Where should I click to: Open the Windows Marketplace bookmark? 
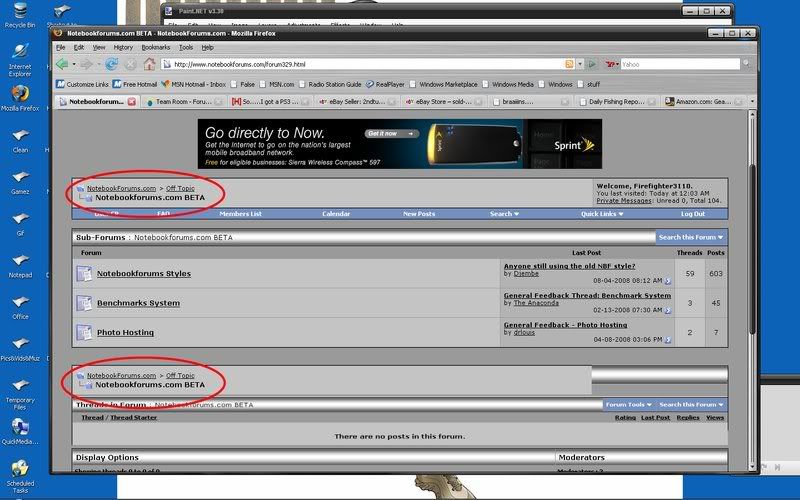coord(443,84)
